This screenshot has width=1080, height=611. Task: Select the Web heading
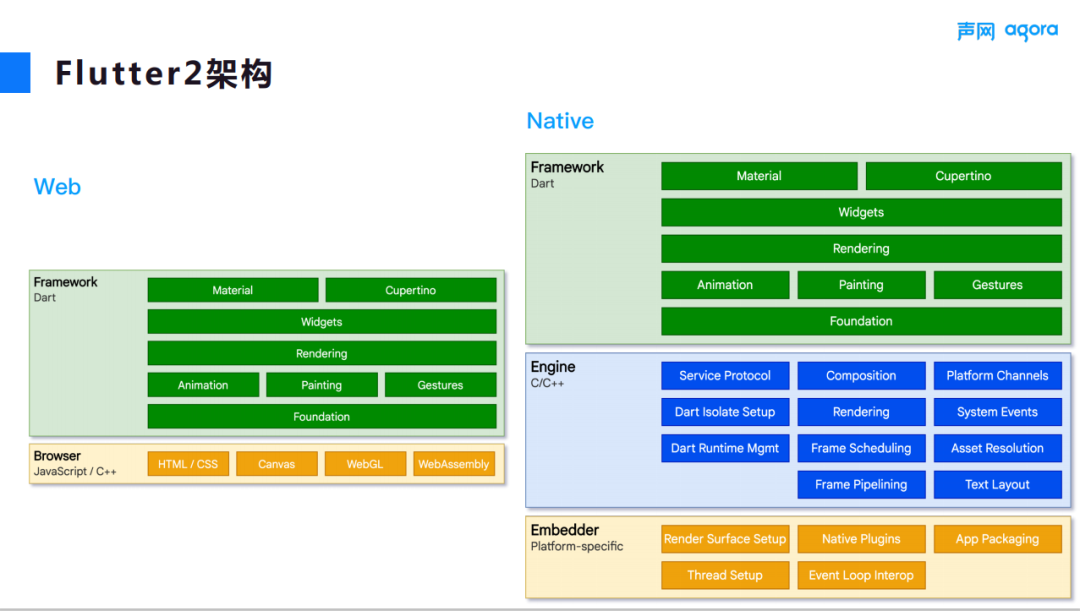pyautogui.click(x=57, y=187)
